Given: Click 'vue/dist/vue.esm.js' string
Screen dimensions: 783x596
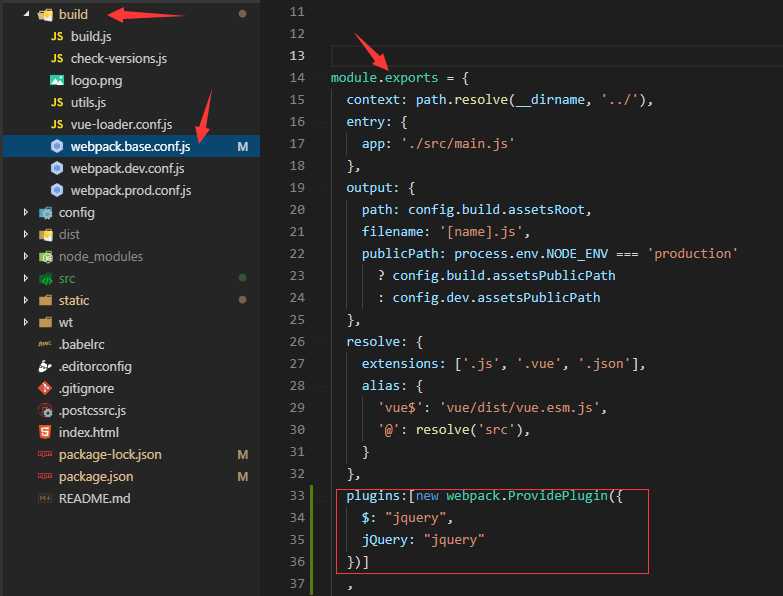Looking at the screenshot, I should (x=519, y=408).
